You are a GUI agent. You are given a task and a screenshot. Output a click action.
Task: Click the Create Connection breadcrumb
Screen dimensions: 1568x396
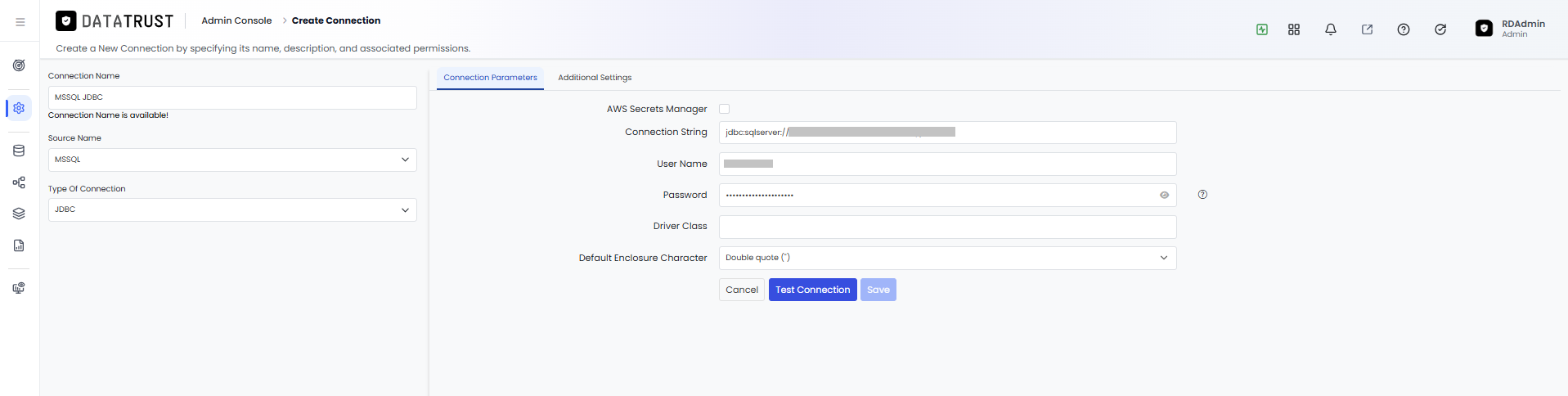336,20
